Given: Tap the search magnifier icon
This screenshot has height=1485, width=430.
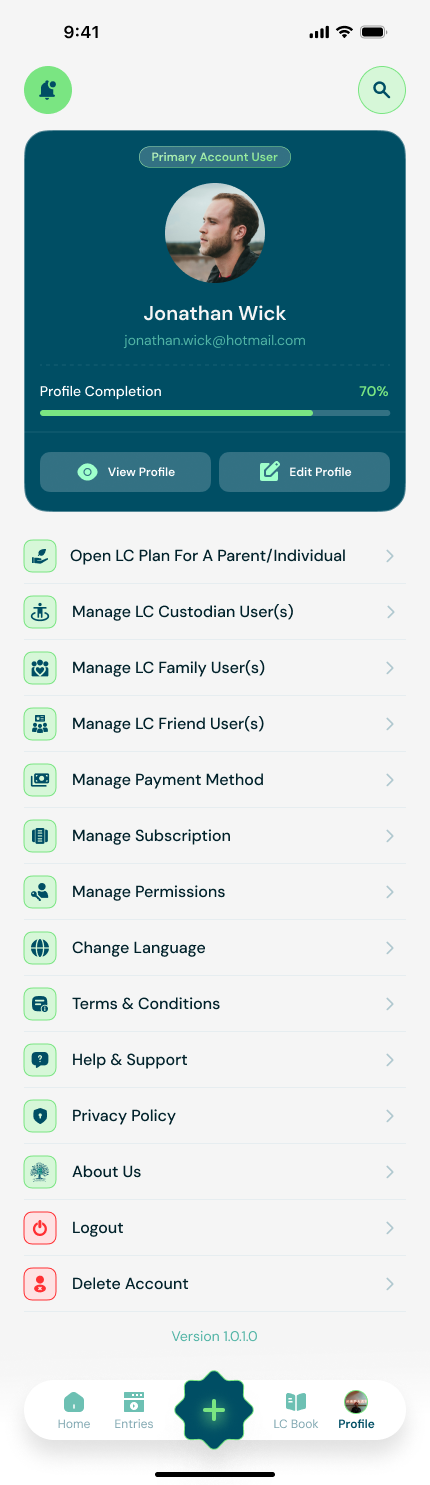Looking at the screenshot, I should click(381, 90).
